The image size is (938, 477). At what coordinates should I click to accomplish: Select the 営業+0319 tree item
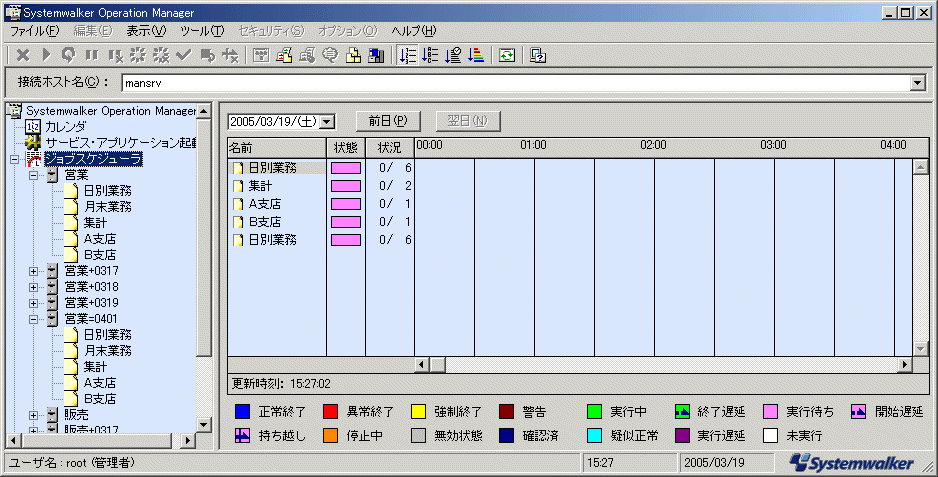tap(92, 303)
